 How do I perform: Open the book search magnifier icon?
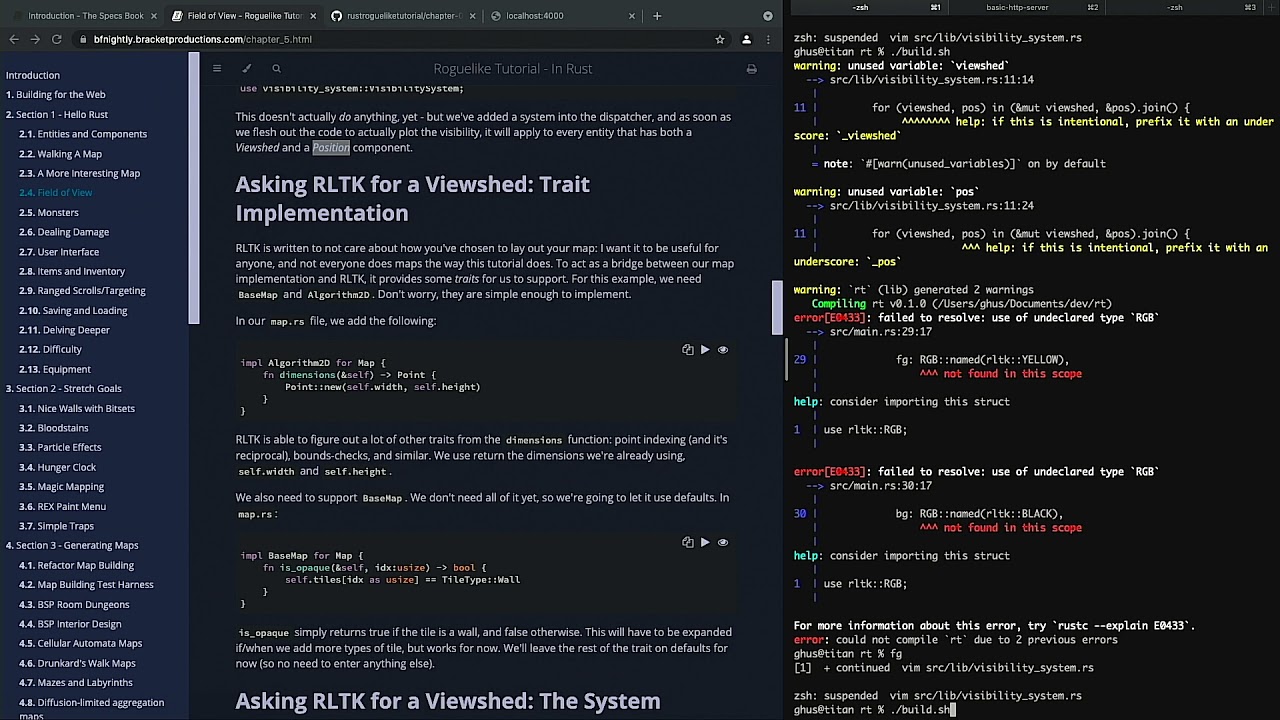tap(277, 69)
